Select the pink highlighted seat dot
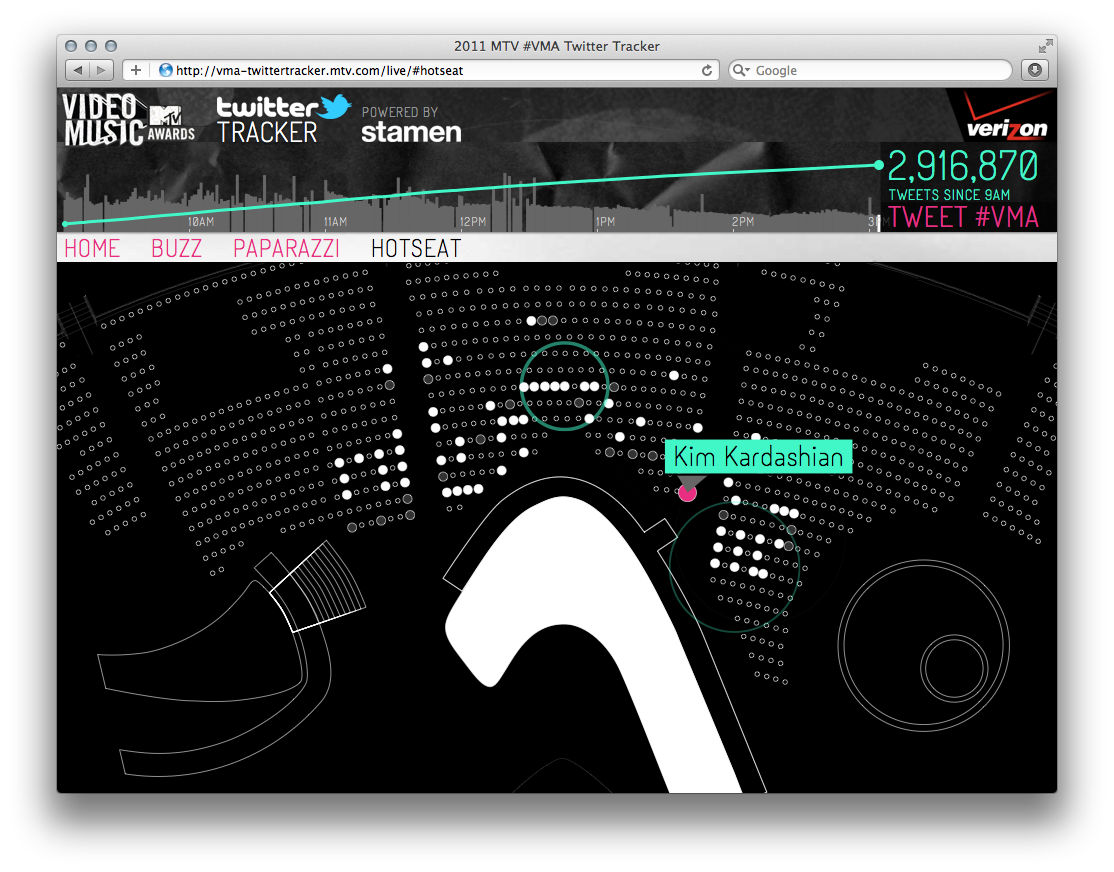Screen dimensions: 1114x872 pyautogui.click(x=687, y=492)
